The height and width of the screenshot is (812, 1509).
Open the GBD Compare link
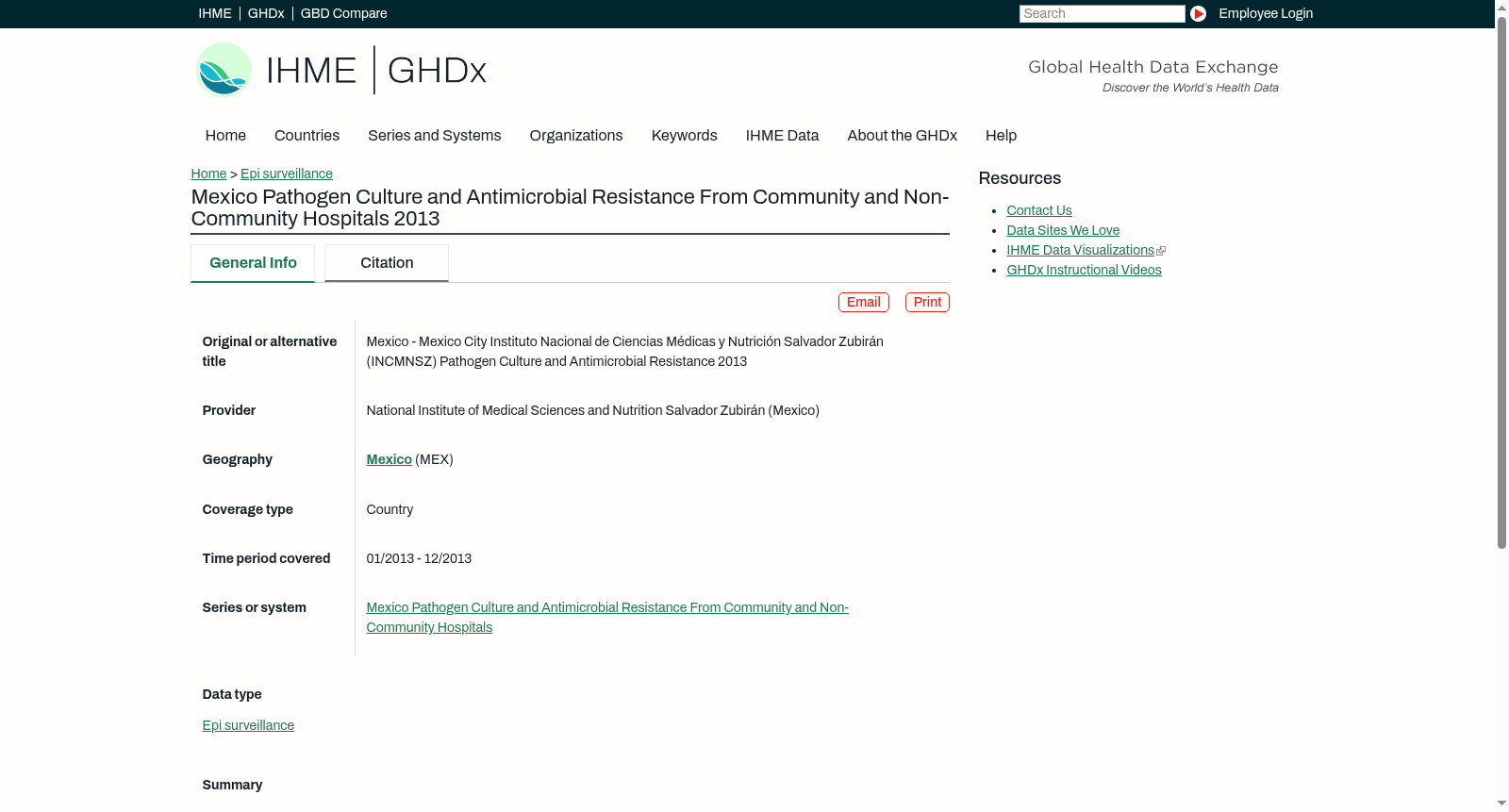coord(344,13)
